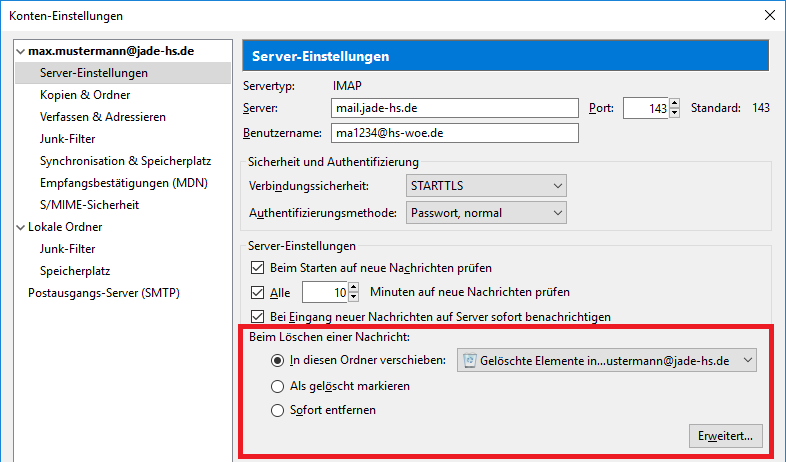786x462 pixels.
Task: Select 'In diesen Ordner verschieben' radio button
Action: 277,360
